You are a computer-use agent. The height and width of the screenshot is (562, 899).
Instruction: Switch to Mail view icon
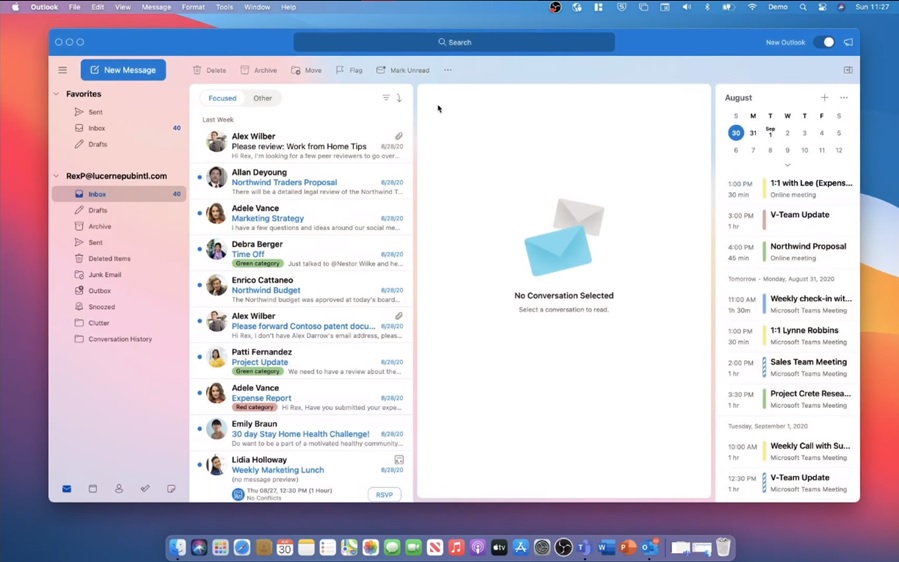[x=67, y=489]
